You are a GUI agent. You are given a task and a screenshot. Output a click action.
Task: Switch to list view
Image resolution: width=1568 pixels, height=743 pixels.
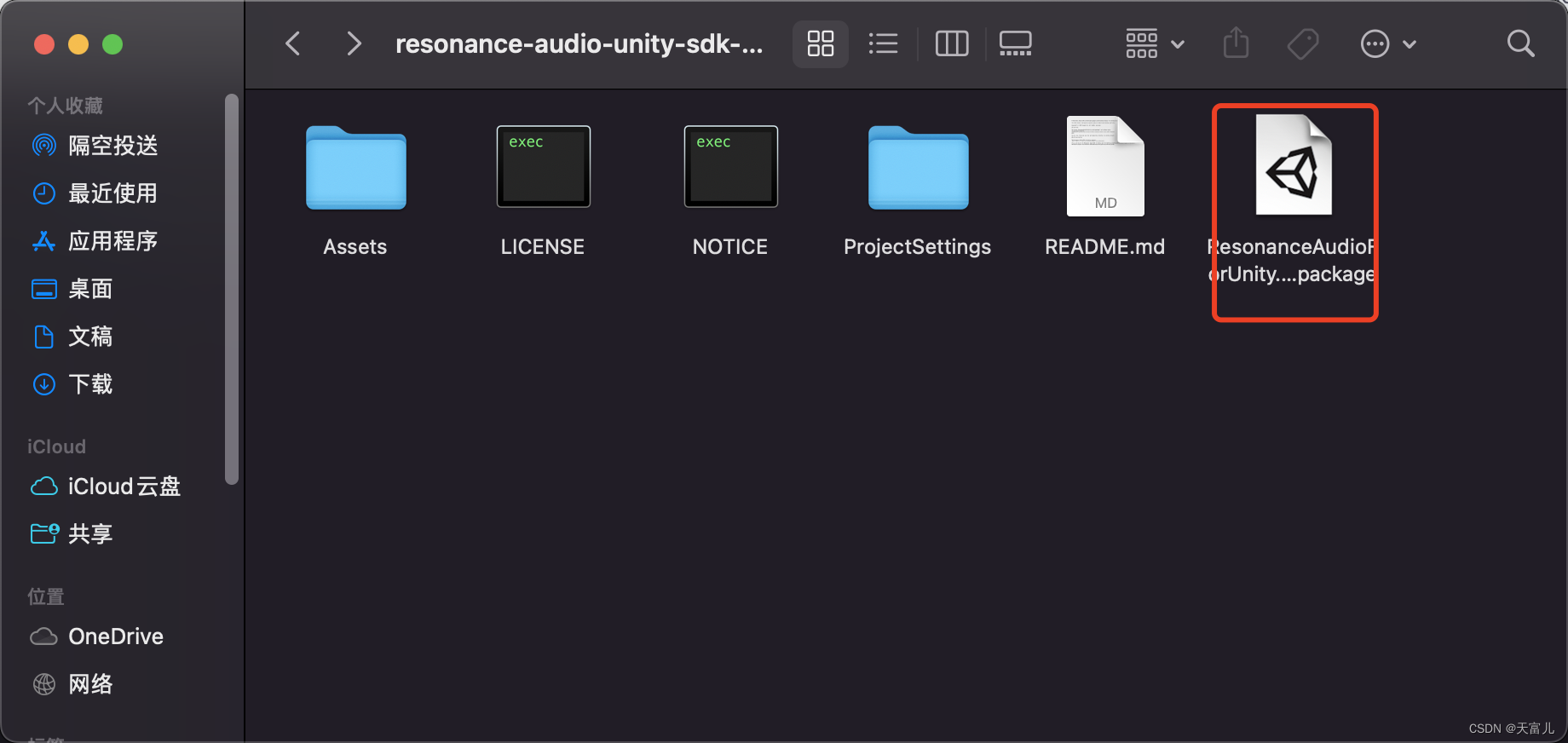click(883, 43)
